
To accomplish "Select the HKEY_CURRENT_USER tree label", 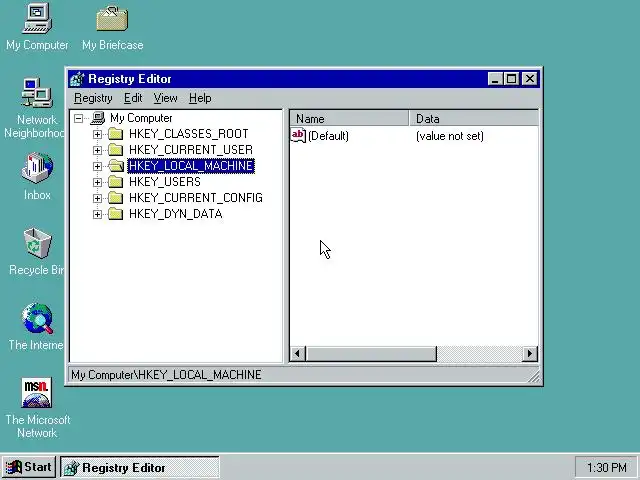I will click(191, 150).
